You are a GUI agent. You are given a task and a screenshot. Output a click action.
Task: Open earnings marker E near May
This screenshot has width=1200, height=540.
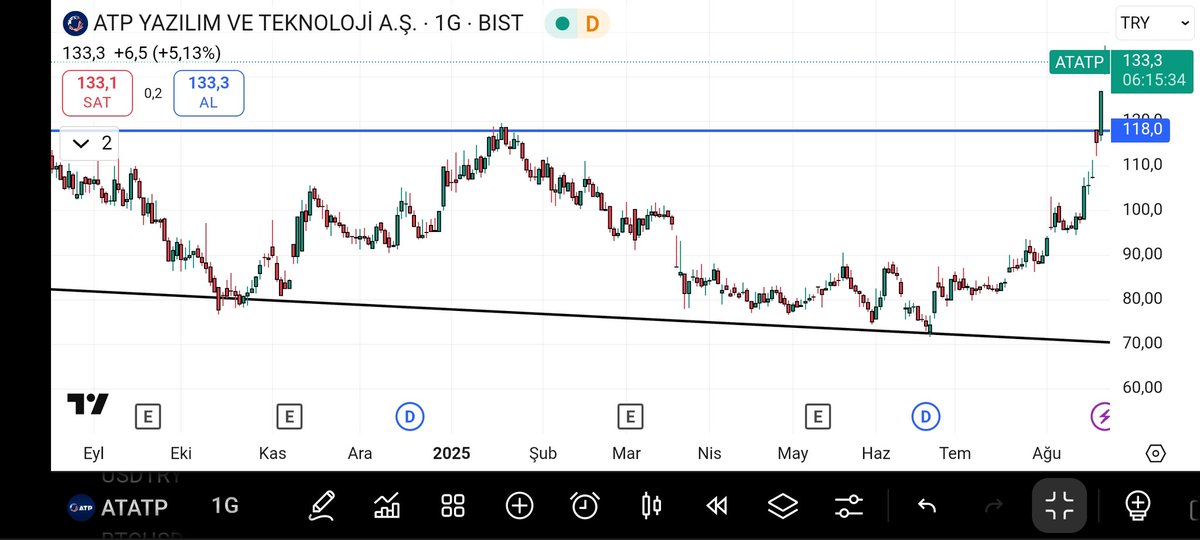click(818, 416)
